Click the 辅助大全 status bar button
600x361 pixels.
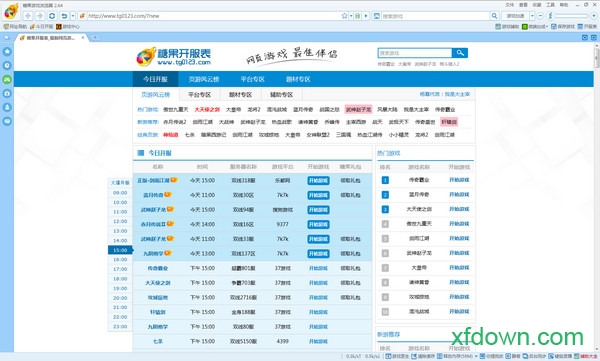(585, 356)
